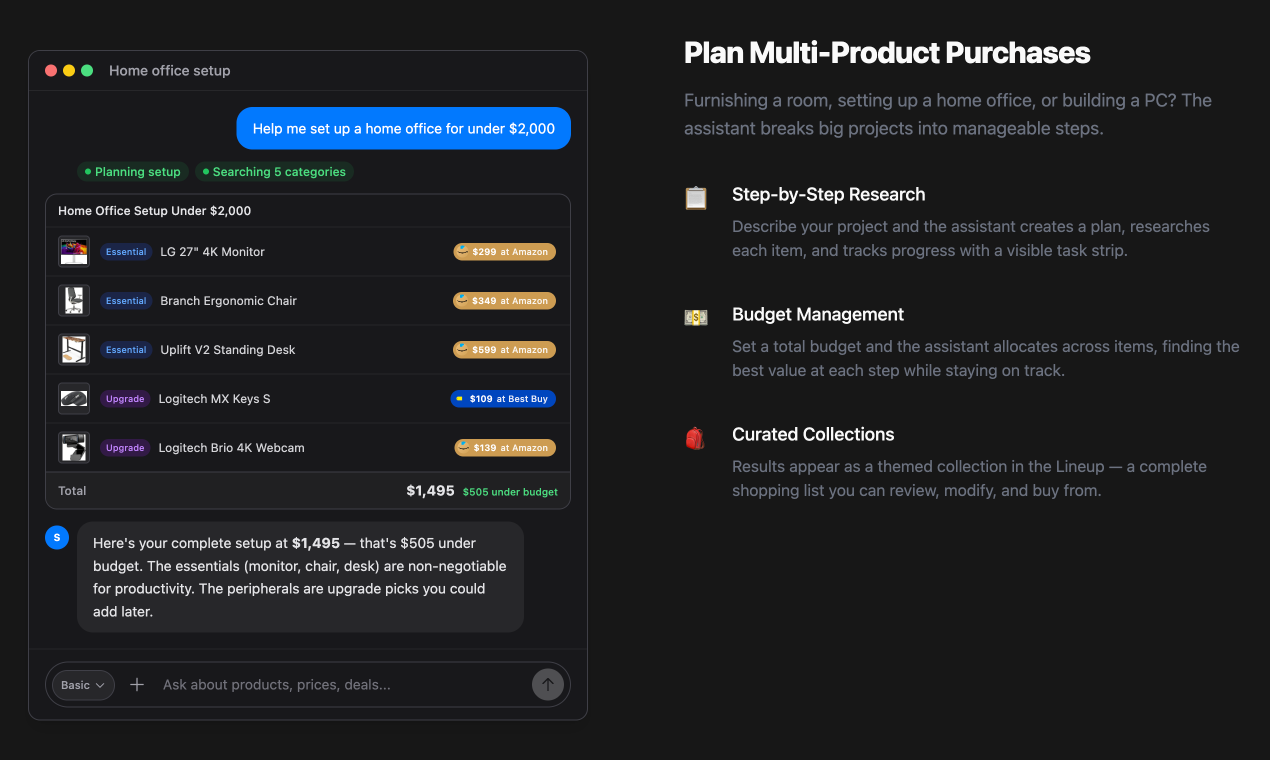
Task: Click the plus attachment icon
Action: 137,685
